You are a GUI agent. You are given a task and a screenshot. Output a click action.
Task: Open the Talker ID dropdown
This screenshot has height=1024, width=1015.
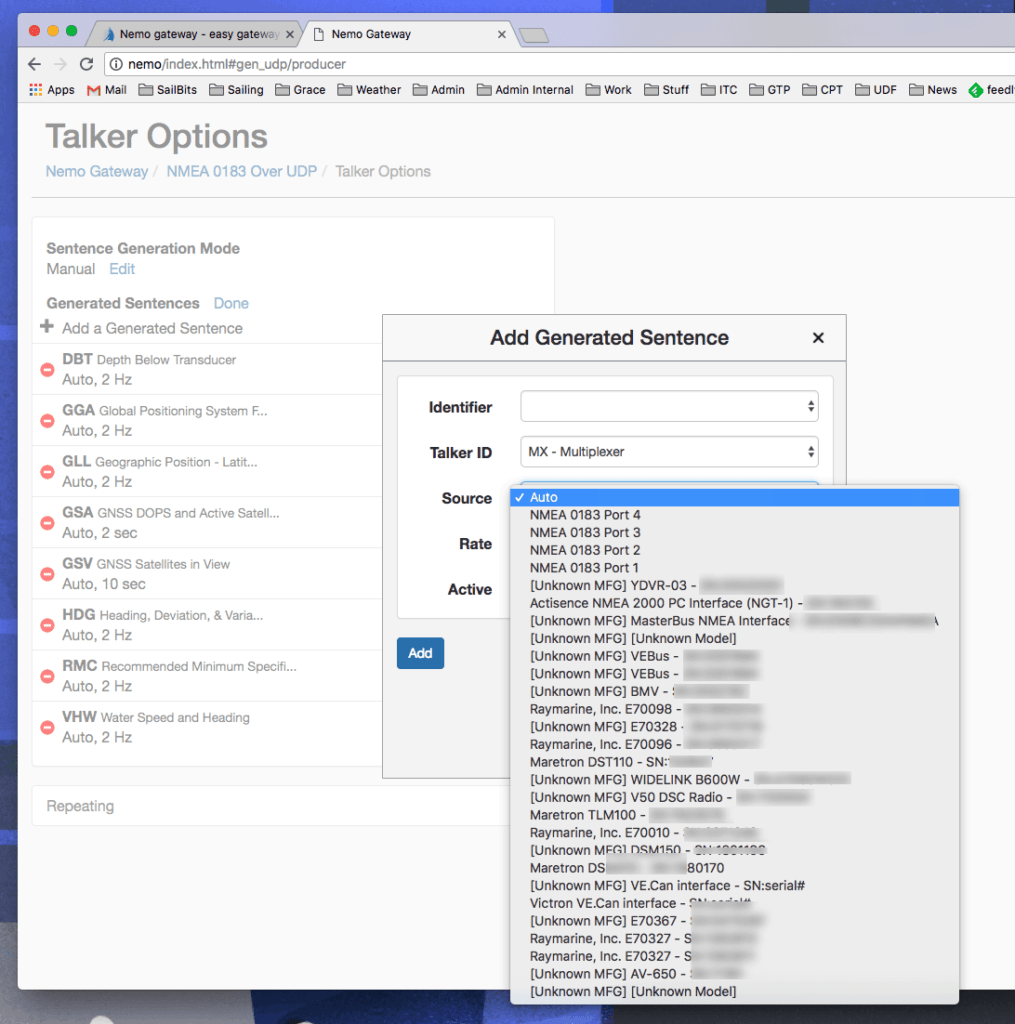[669, 452]
